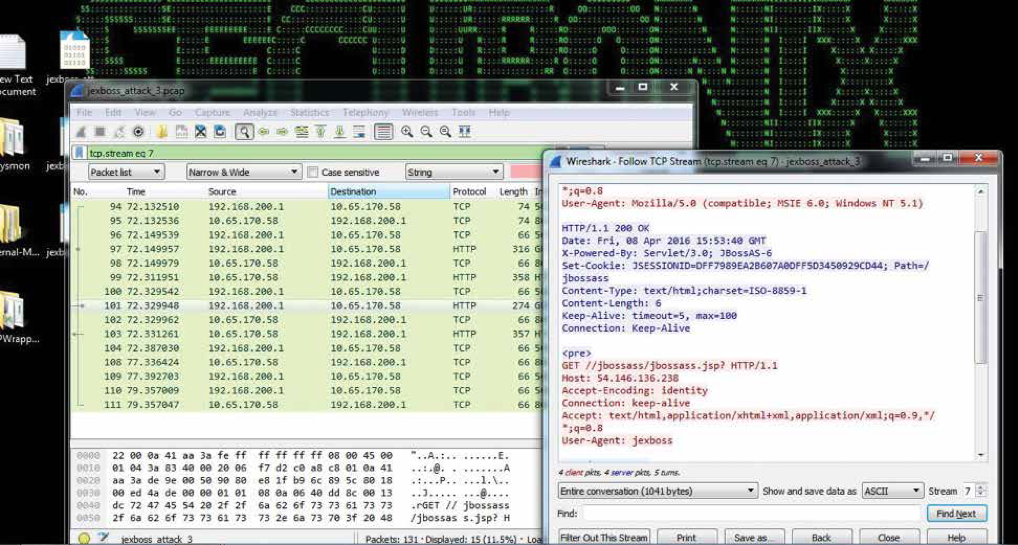Image resolution: width=1018 pixels, height=545 pixels.
Task: Click the Filter Out This Stream button
Action: (x=604, y=537)
